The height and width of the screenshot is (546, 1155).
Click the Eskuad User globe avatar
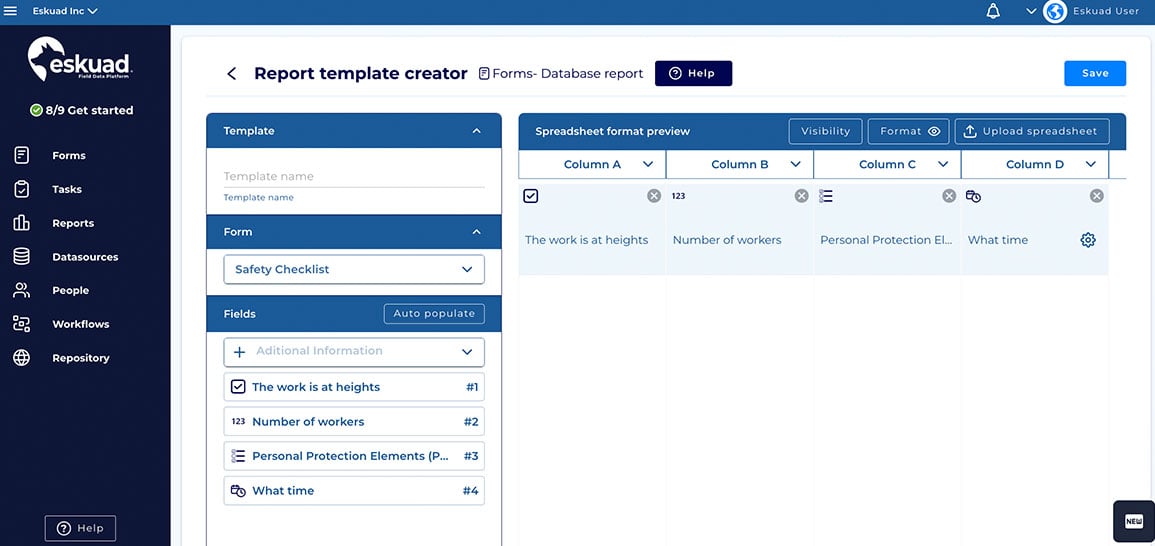click(1055, 11)
